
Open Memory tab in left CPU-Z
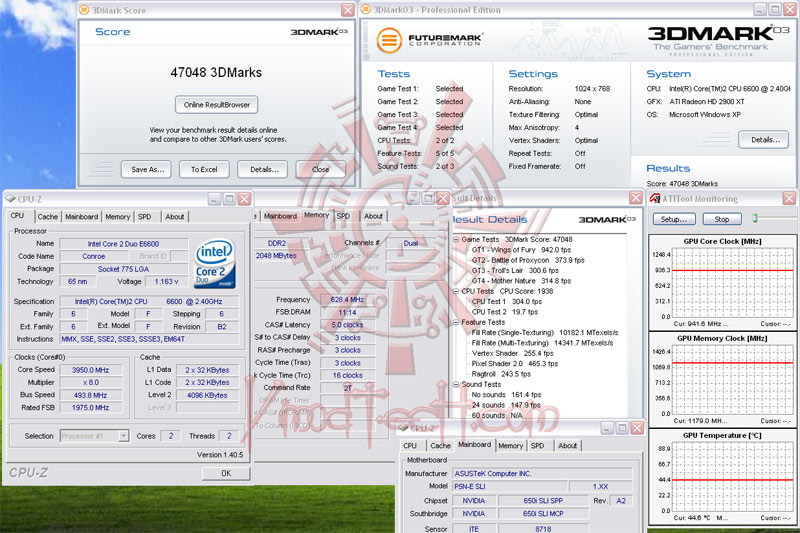pyautogui.click(x=118, y=217)
